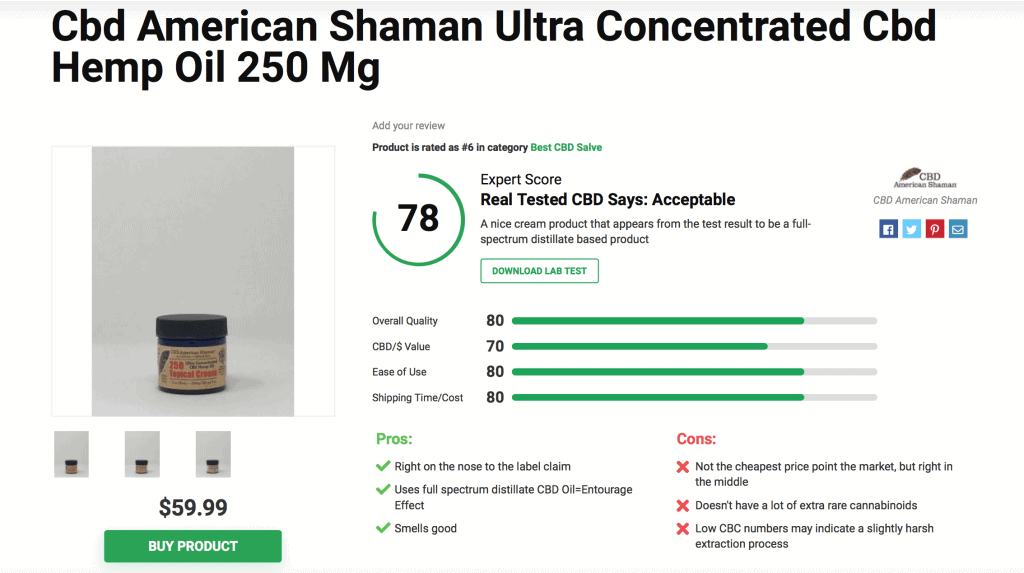This screenshot has height=573, width=1024.
Task: Download the lab test report
Action: [x=539, y=271]
